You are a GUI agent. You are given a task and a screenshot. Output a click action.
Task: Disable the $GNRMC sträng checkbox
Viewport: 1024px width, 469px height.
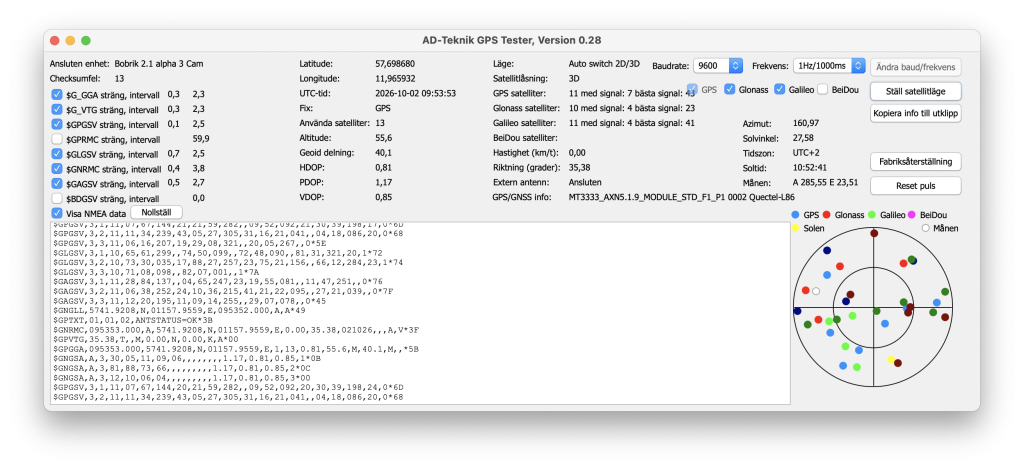[57, 169]
